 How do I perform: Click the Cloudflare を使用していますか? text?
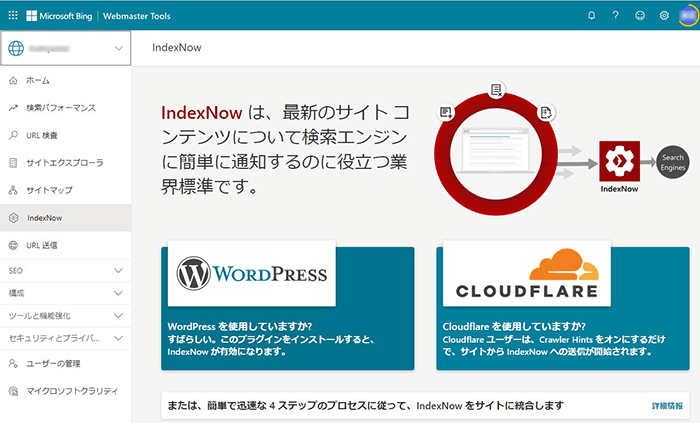[514, 326]
